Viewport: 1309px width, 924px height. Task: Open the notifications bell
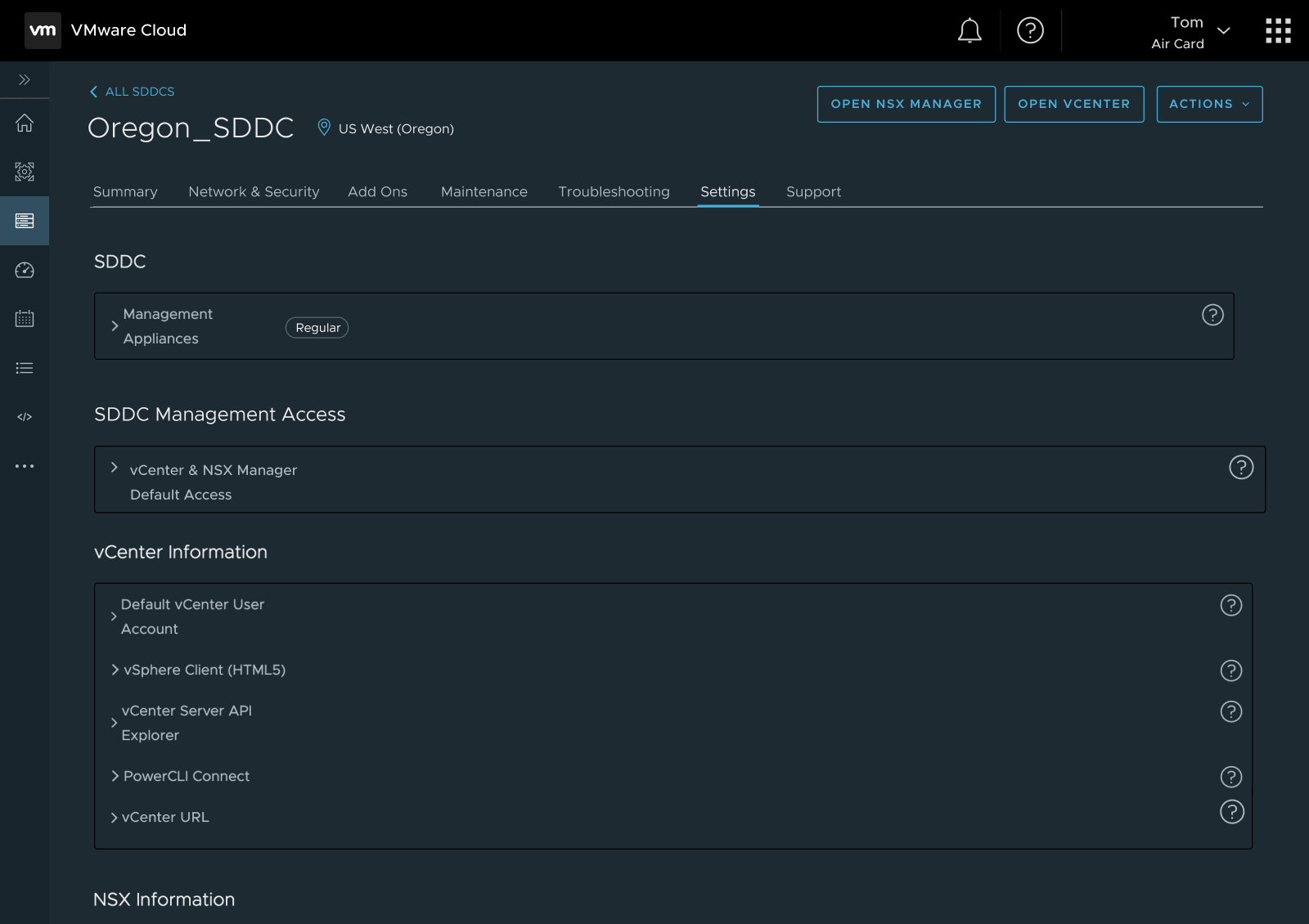[969, 31]
